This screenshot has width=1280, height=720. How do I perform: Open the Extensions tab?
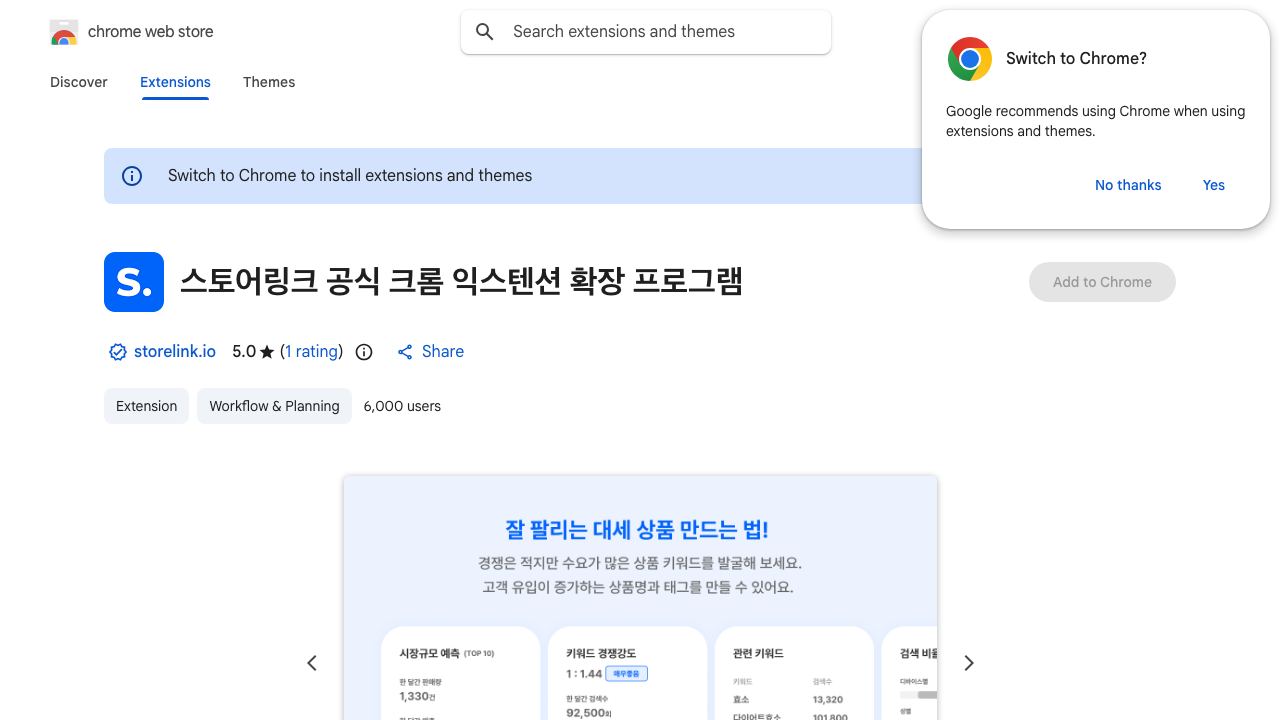click(175, 82)
